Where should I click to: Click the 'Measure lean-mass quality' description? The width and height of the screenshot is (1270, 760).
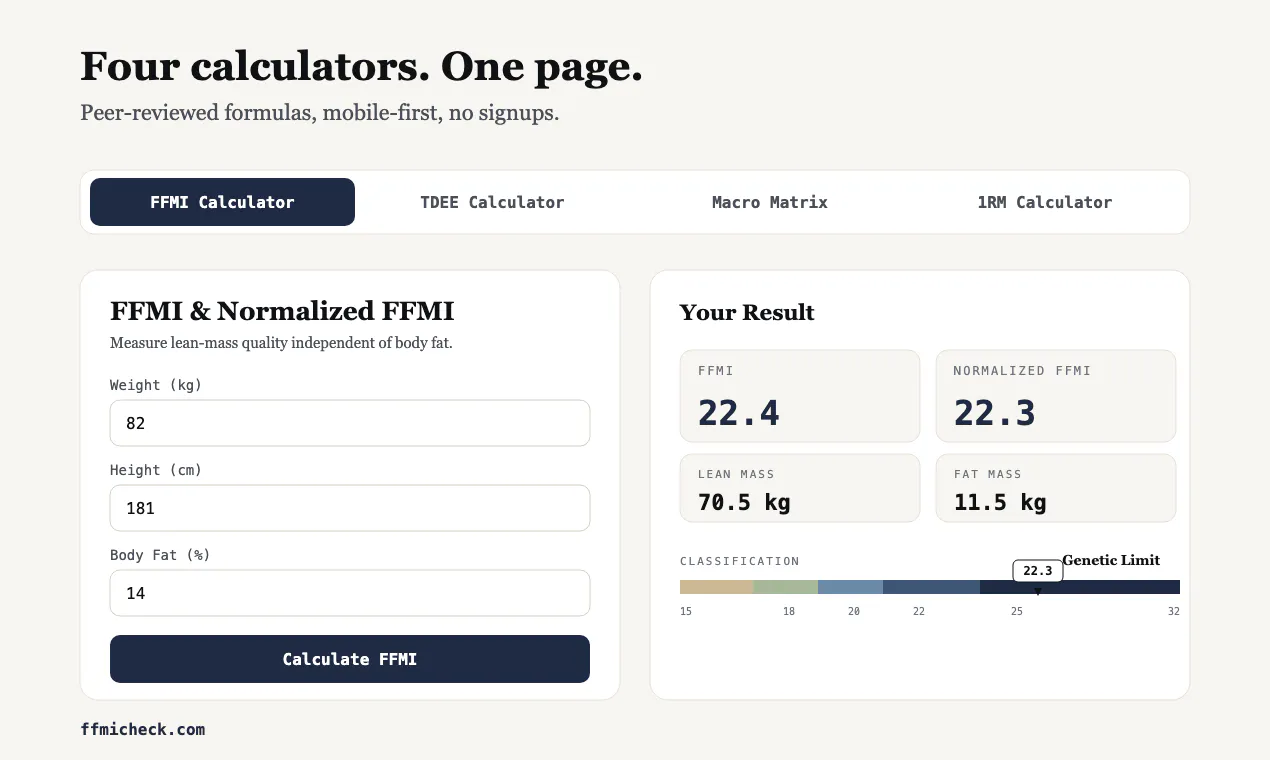pos(281,343)
